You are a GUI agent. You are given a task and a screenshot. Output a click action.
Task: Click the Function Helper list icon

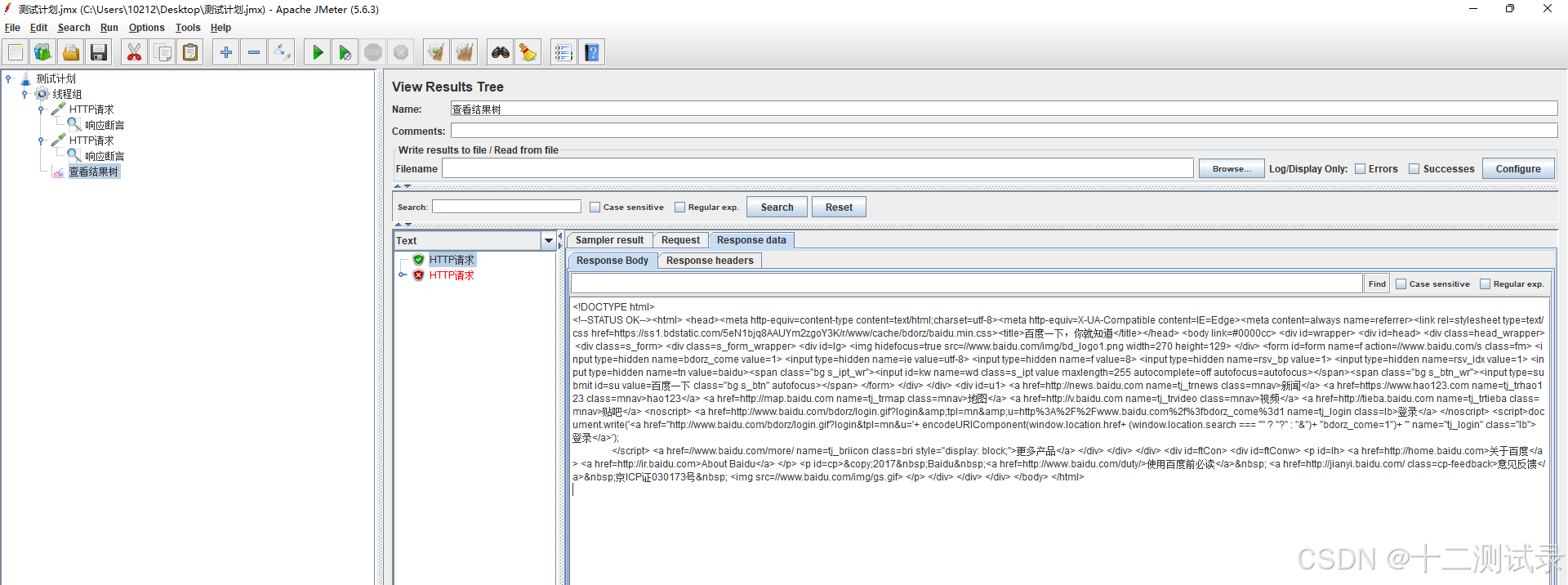click(563, 52)
